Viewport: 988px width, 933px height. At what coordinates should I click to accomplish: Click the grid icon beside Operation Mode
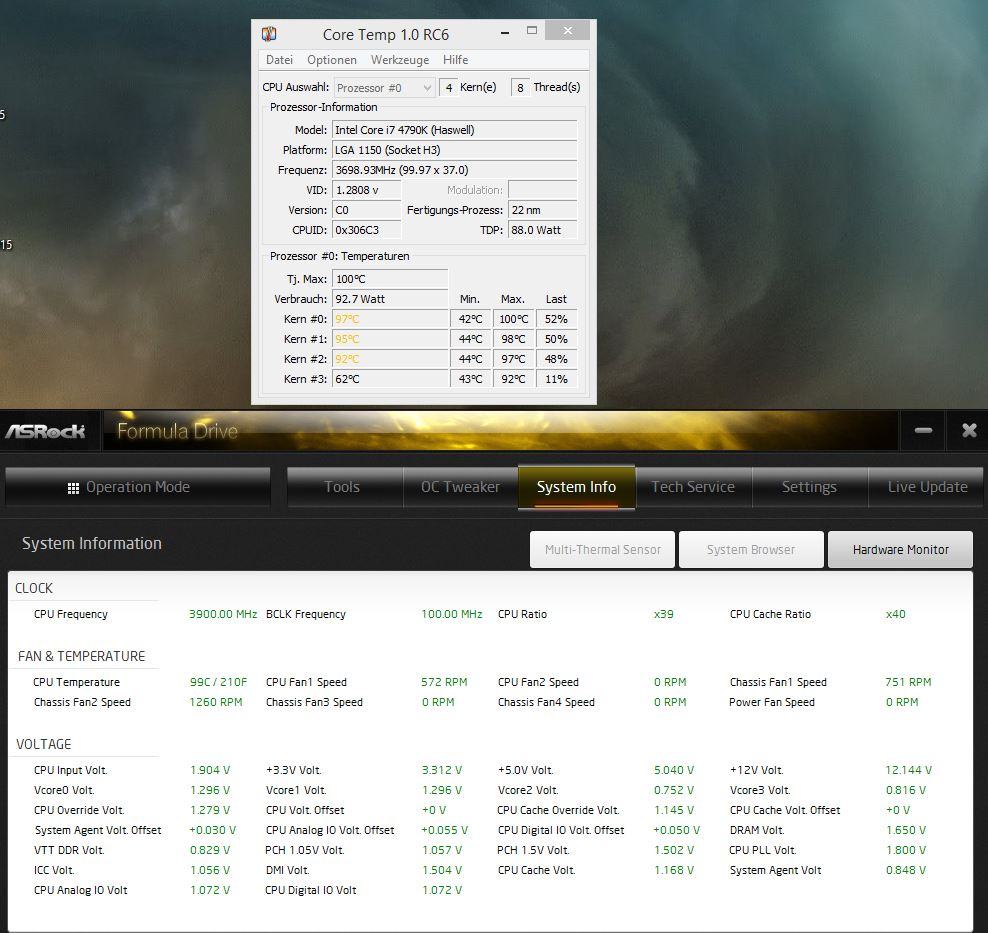point(73,488)
